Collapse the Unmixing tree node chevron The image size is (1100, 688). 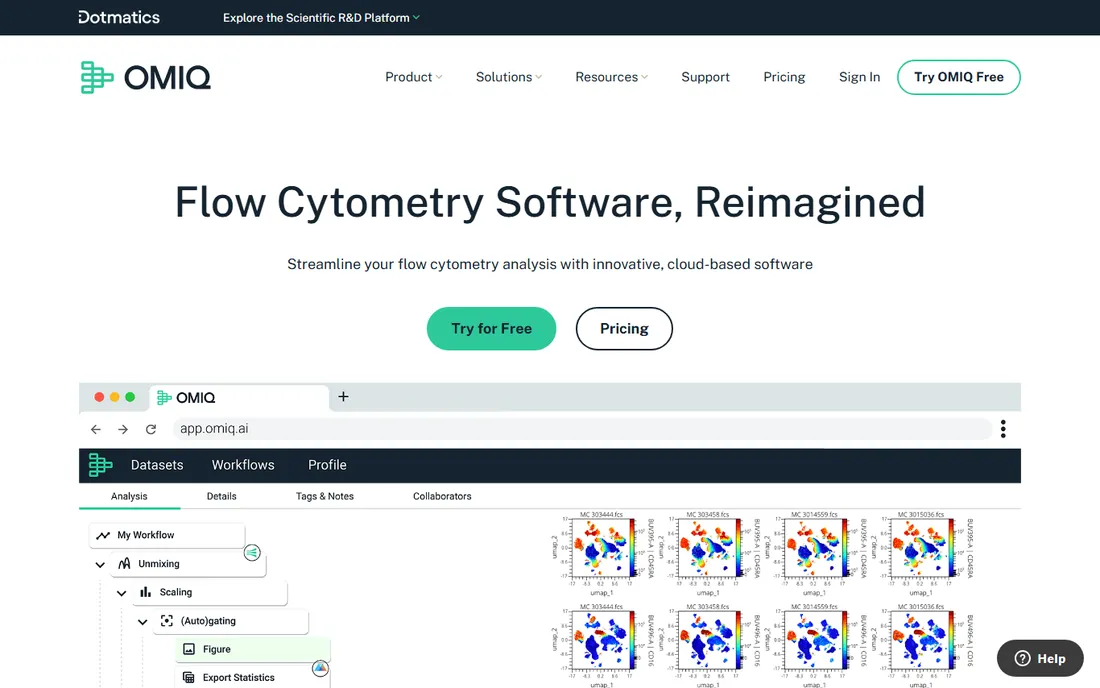click(100, 565)
